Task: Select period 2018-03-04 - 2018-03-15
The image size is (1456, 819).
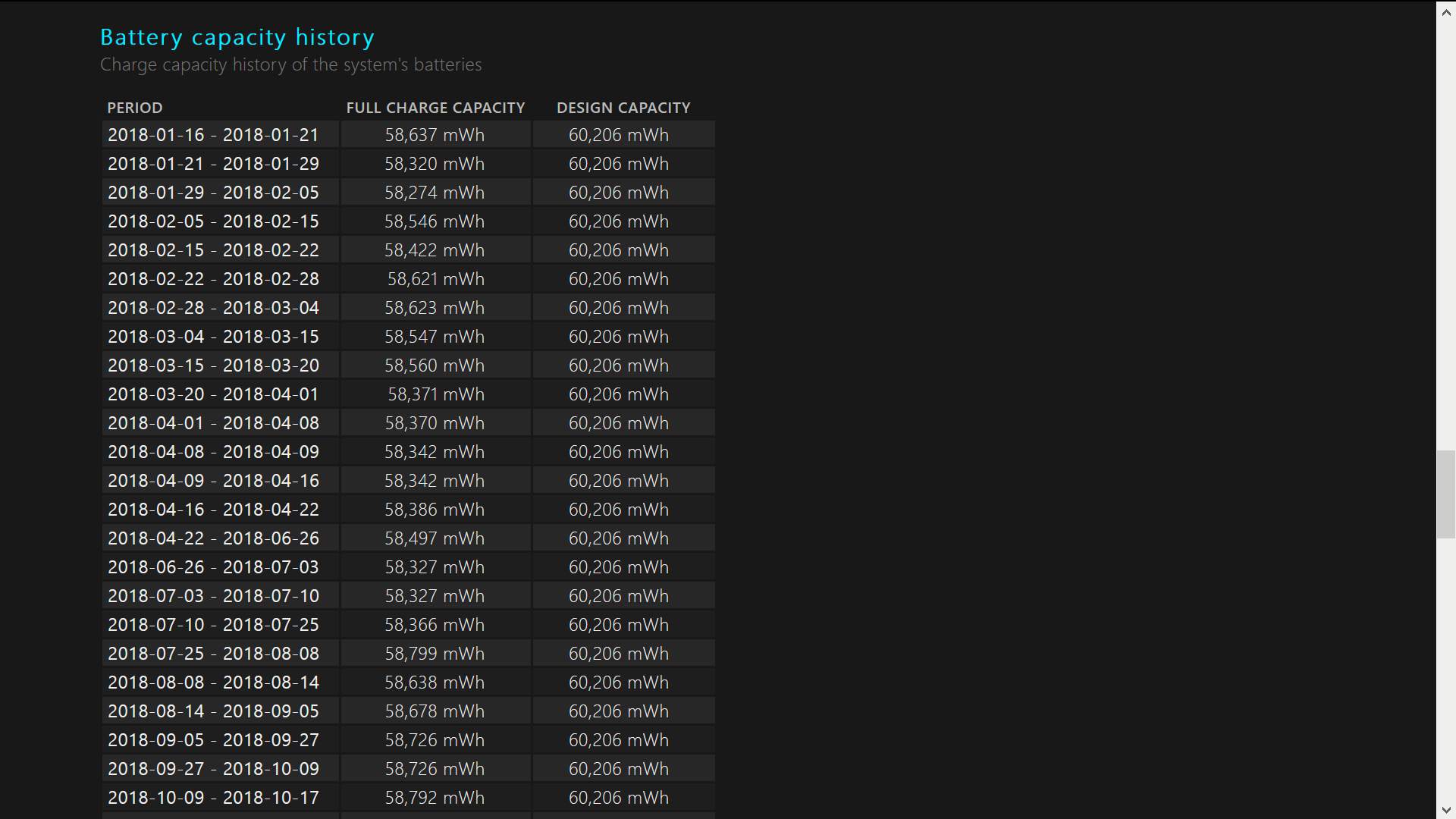Action: coord(213,337)
